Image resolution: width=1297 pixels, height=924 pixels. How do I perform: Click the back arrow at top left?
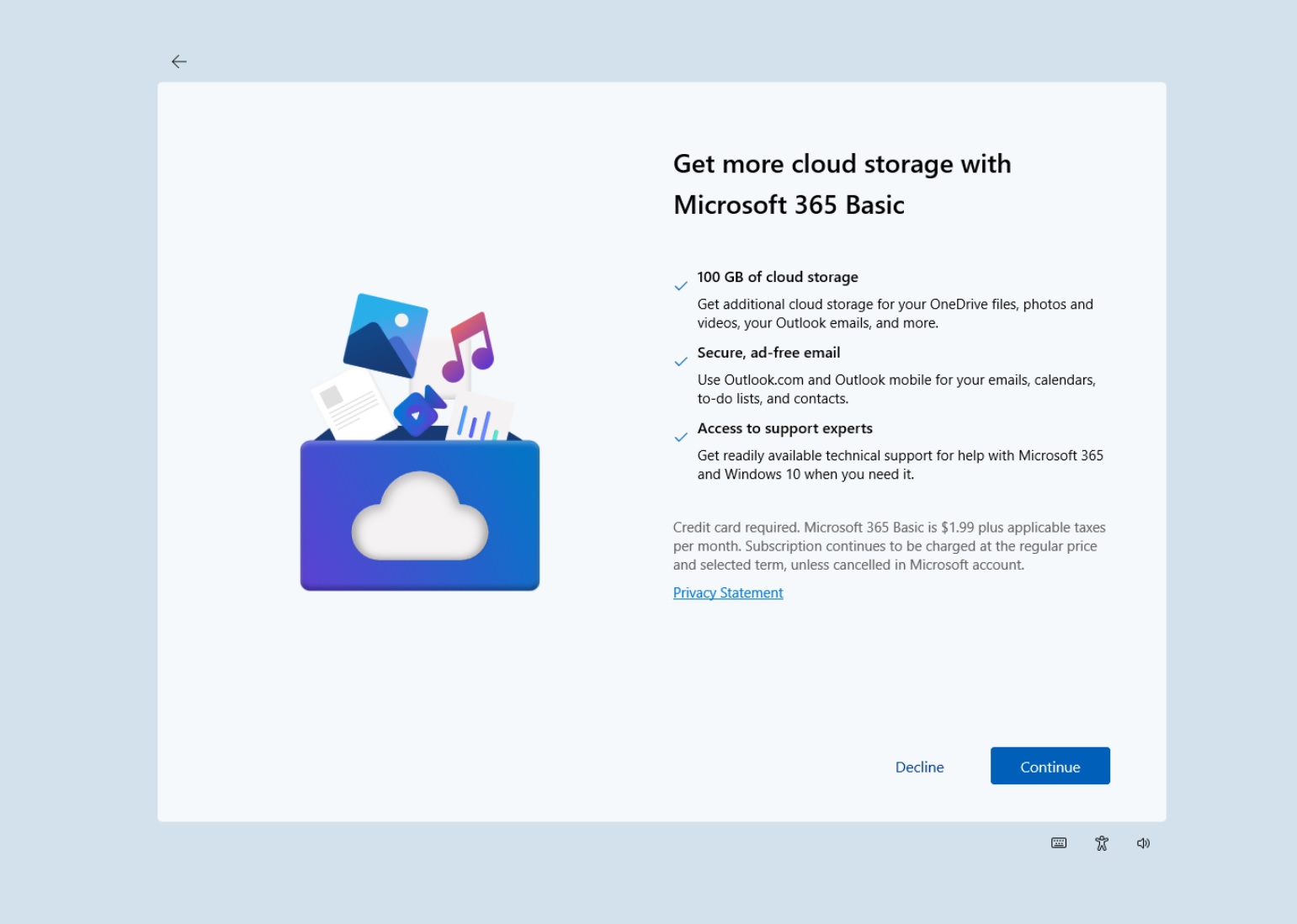pos(179,61)
